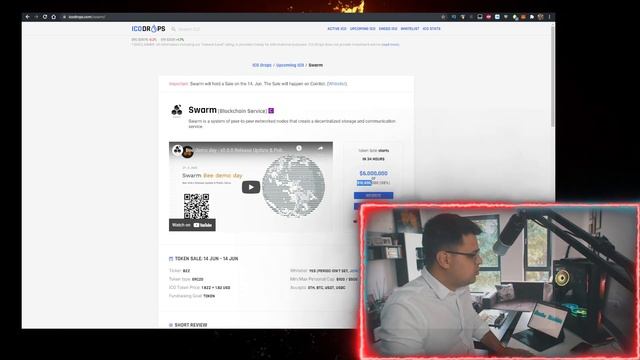640x360 pixels.
Task: Click the icodrops.com address bar
Action: click(x=249, y=17)
